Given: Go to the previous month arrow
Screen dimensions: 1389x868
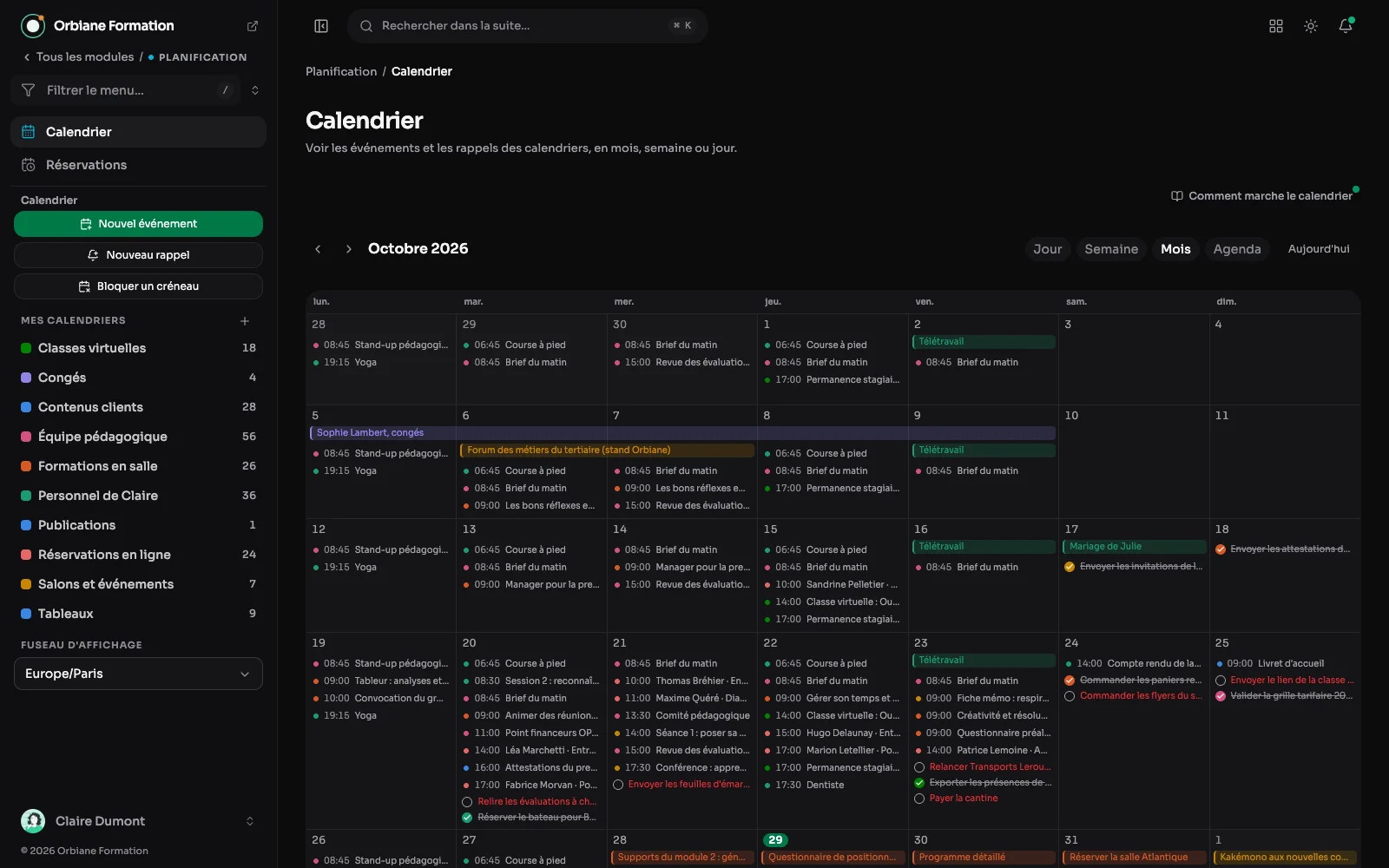Looking at the screenshot, I should click(x=318, y=249).
